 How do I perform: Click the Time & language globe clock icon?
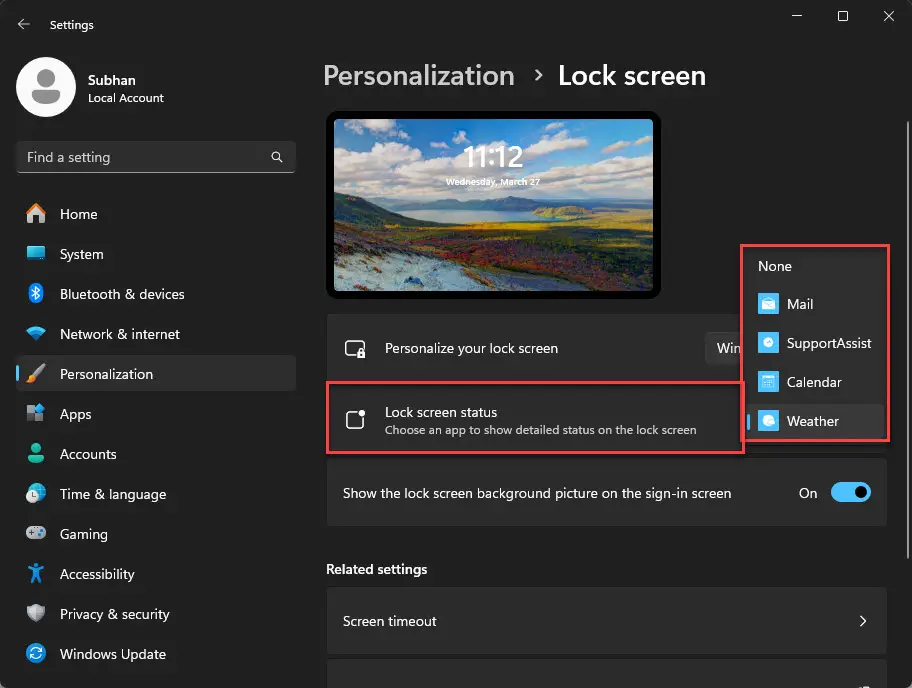pyautogui.click(x=36, y=493)
